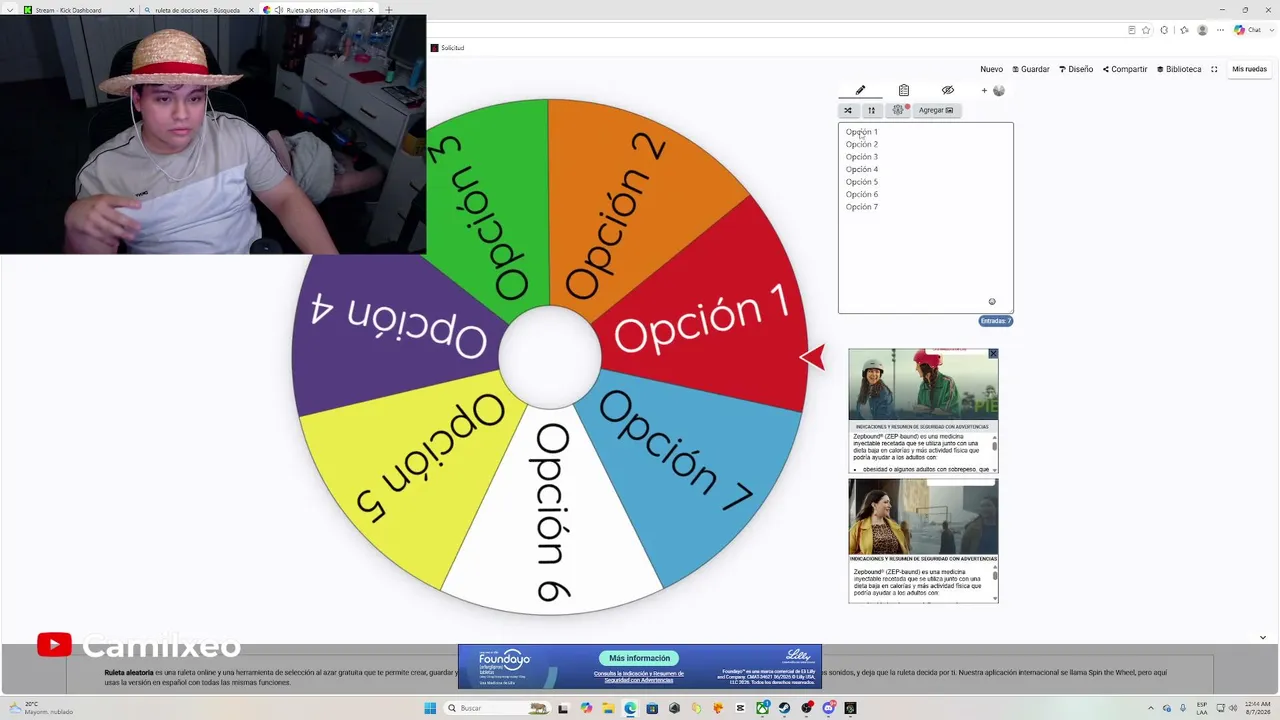The width and height of the screenshot is (1280, 720).
Task: Open Microsoft Edge from the taskbar
Action: pos(630,708)
